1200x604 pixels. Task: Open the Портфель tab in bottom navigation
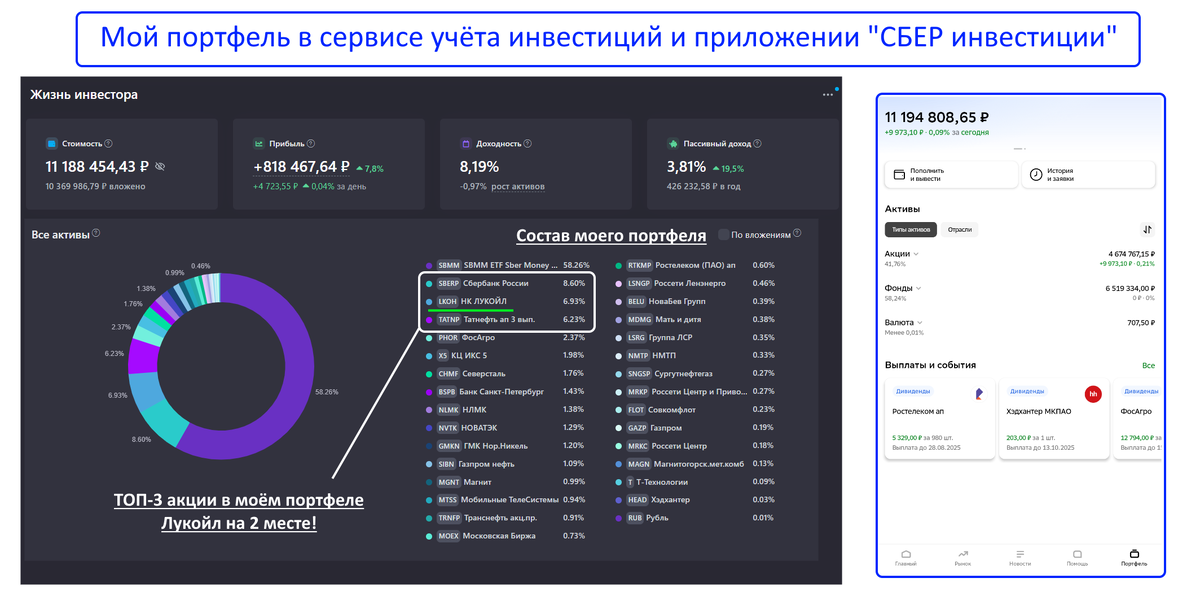1134,558
